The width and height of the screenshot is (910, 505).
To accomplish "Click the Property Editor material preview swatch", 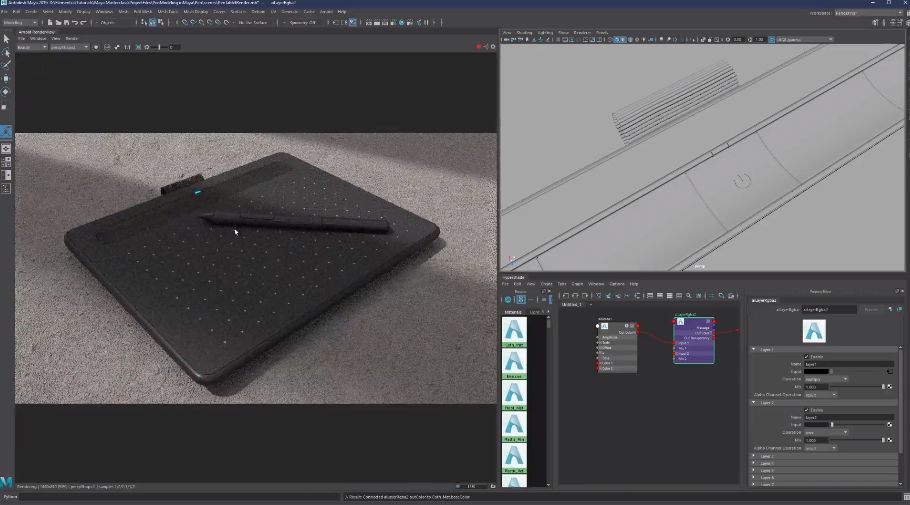I will click(814, 331).
